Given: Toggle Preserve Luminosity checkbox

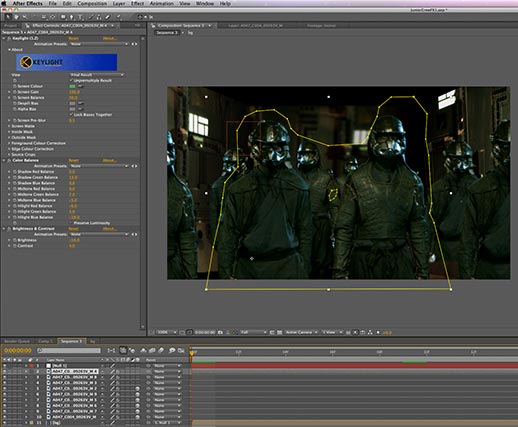Looking at the screenshot, I should click(x=71, y=223).
